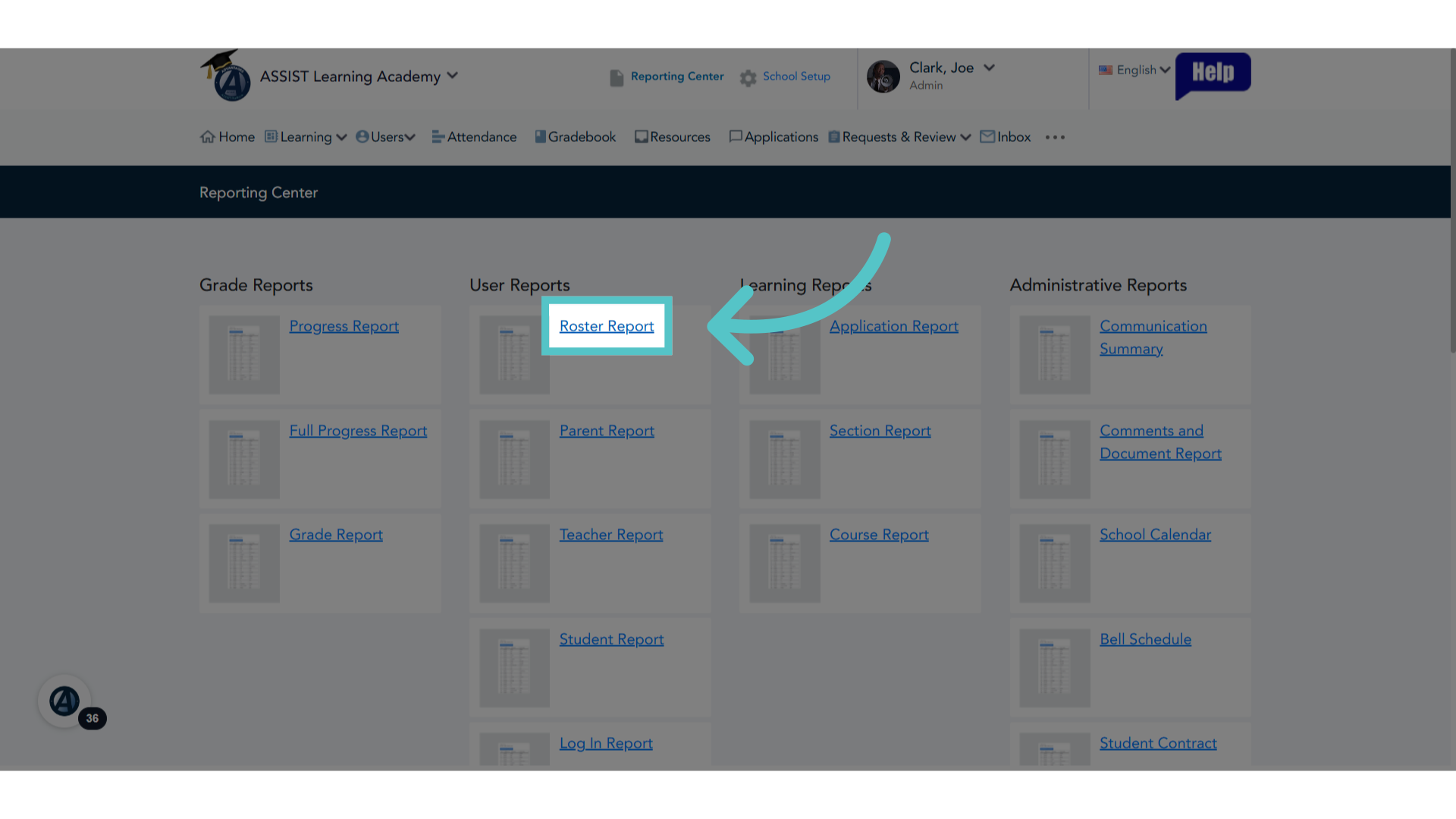This screenshot has height=819, width=1456.
Task: Open the Reporting Center page icon
Action: pyautogui.click(x=617, y=77)
